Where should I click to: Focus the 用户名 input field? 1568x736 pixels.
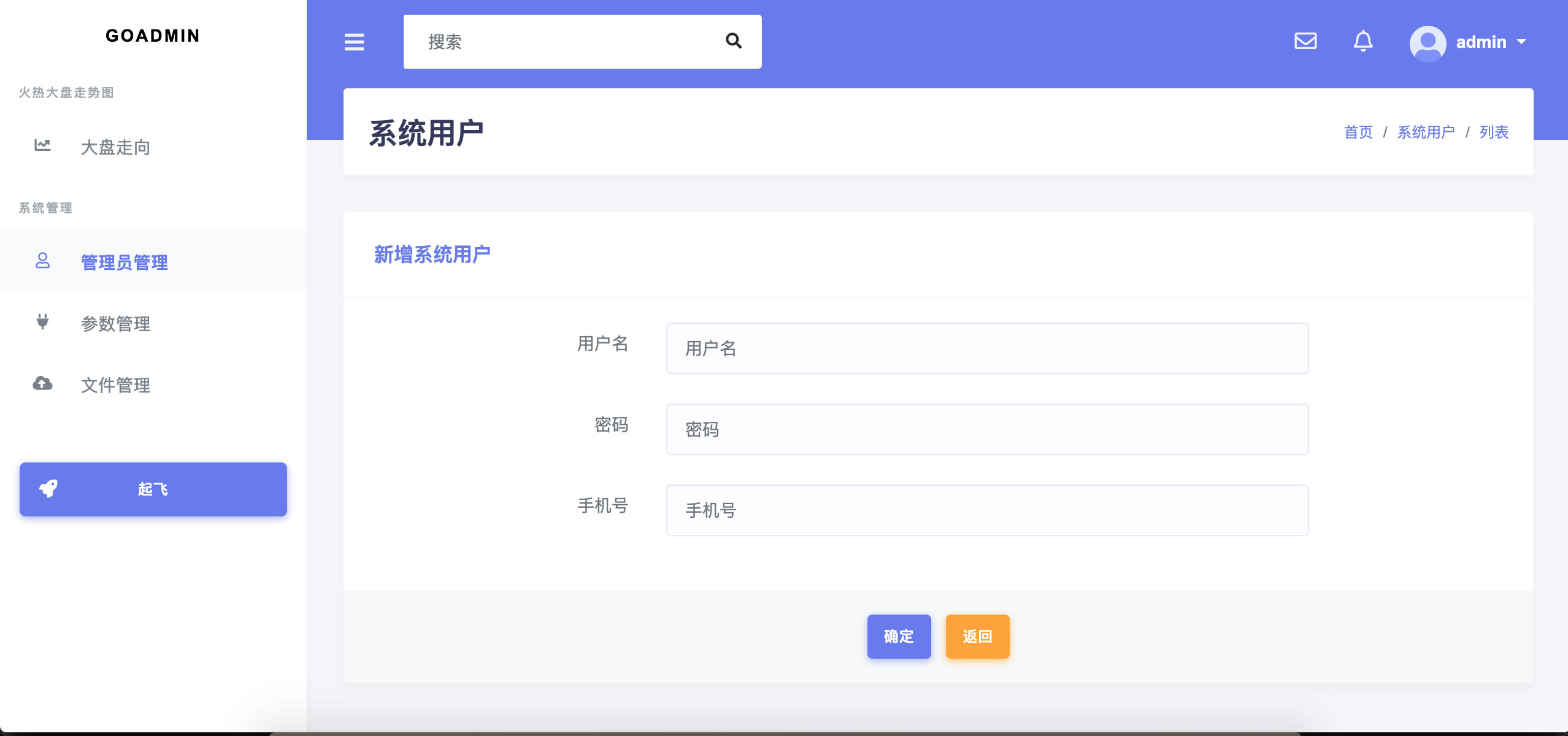986,348
